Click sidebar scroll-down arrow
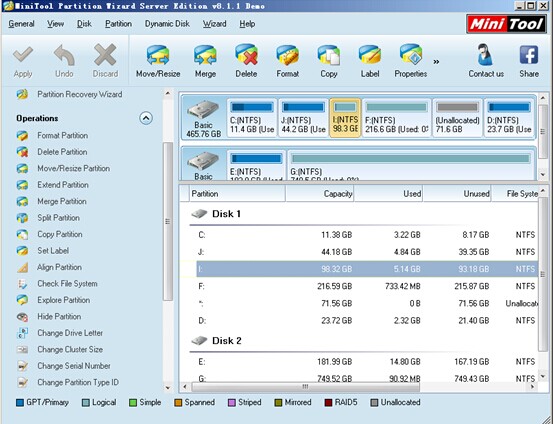 tap(168, 388)
